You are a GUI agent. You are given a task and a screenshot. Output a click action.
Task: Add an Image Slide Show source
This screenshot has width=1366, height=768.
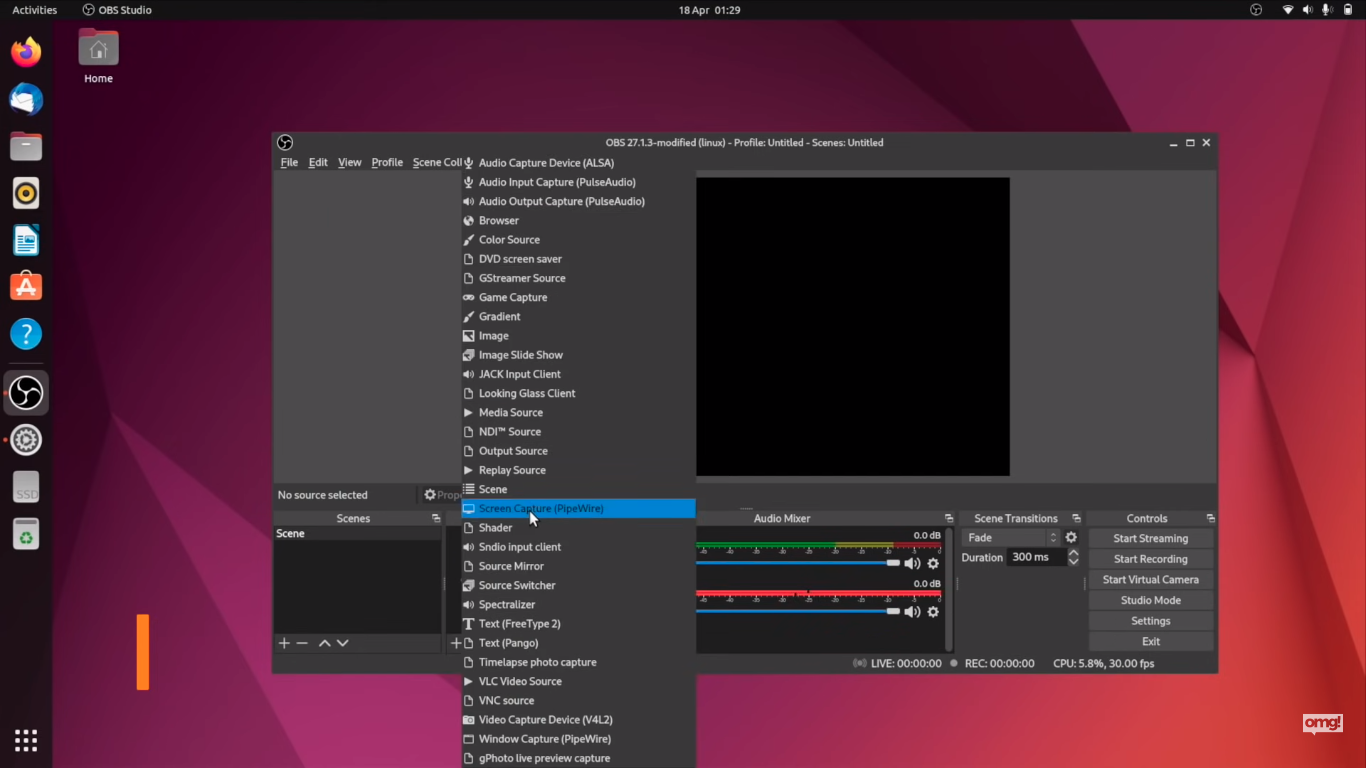click(578, 355)
